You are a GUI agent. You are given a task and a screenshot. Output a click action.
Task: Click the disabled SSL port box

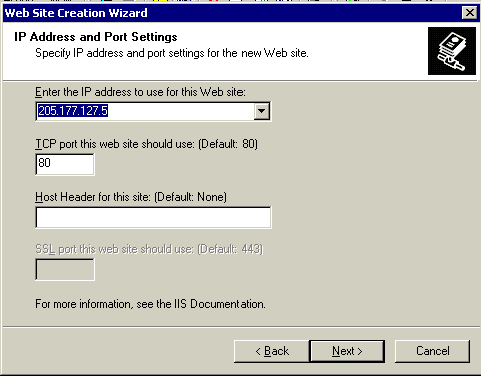pos(65,270)
